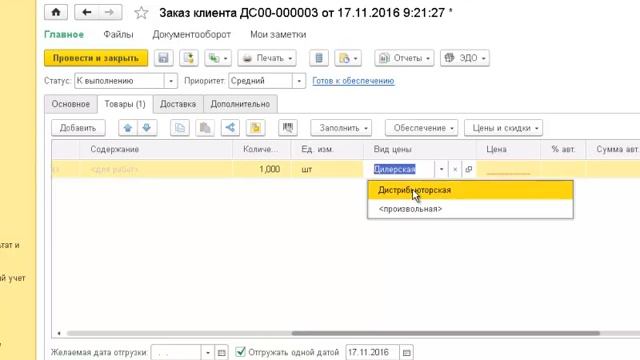Toggle Отгружать одной датой checkbox
Image resolution: width=640 pixels, height=360 pixels.
pyautogui.click(x=241, y=352)
